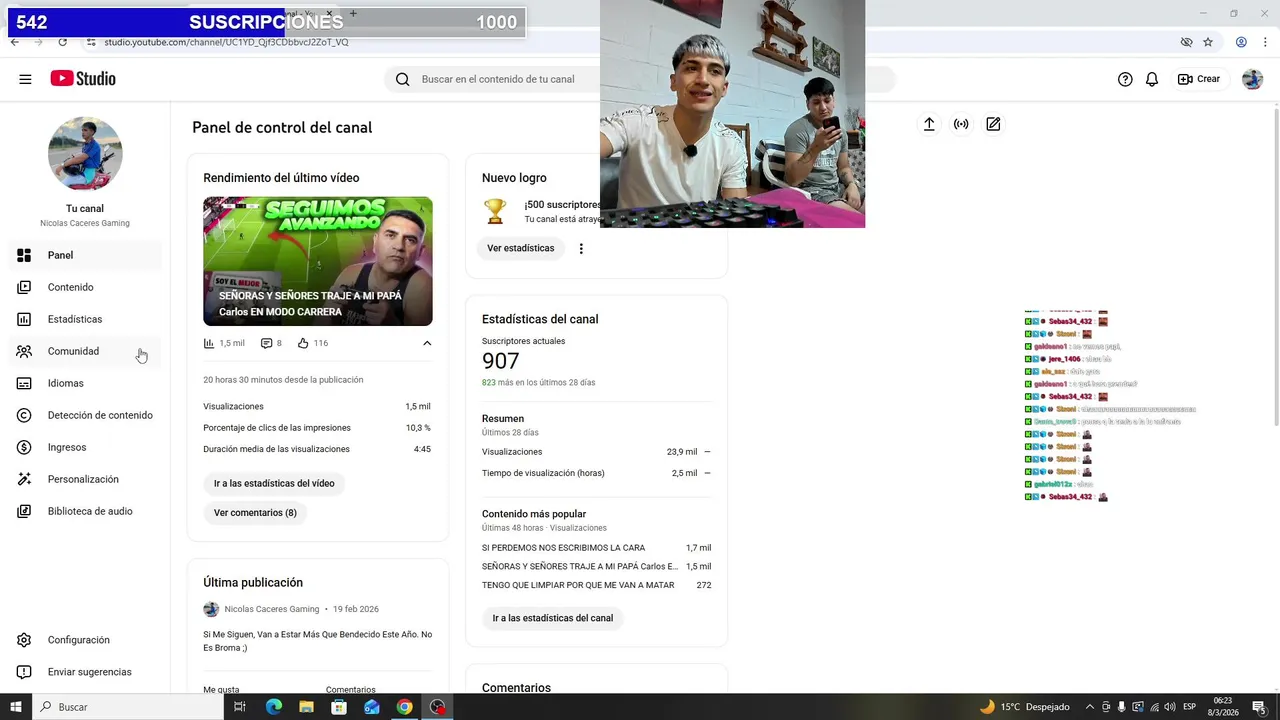This screenshot has height=720, width=1280.
Task: Click the browser address bar URL
Action: [226, 42]
